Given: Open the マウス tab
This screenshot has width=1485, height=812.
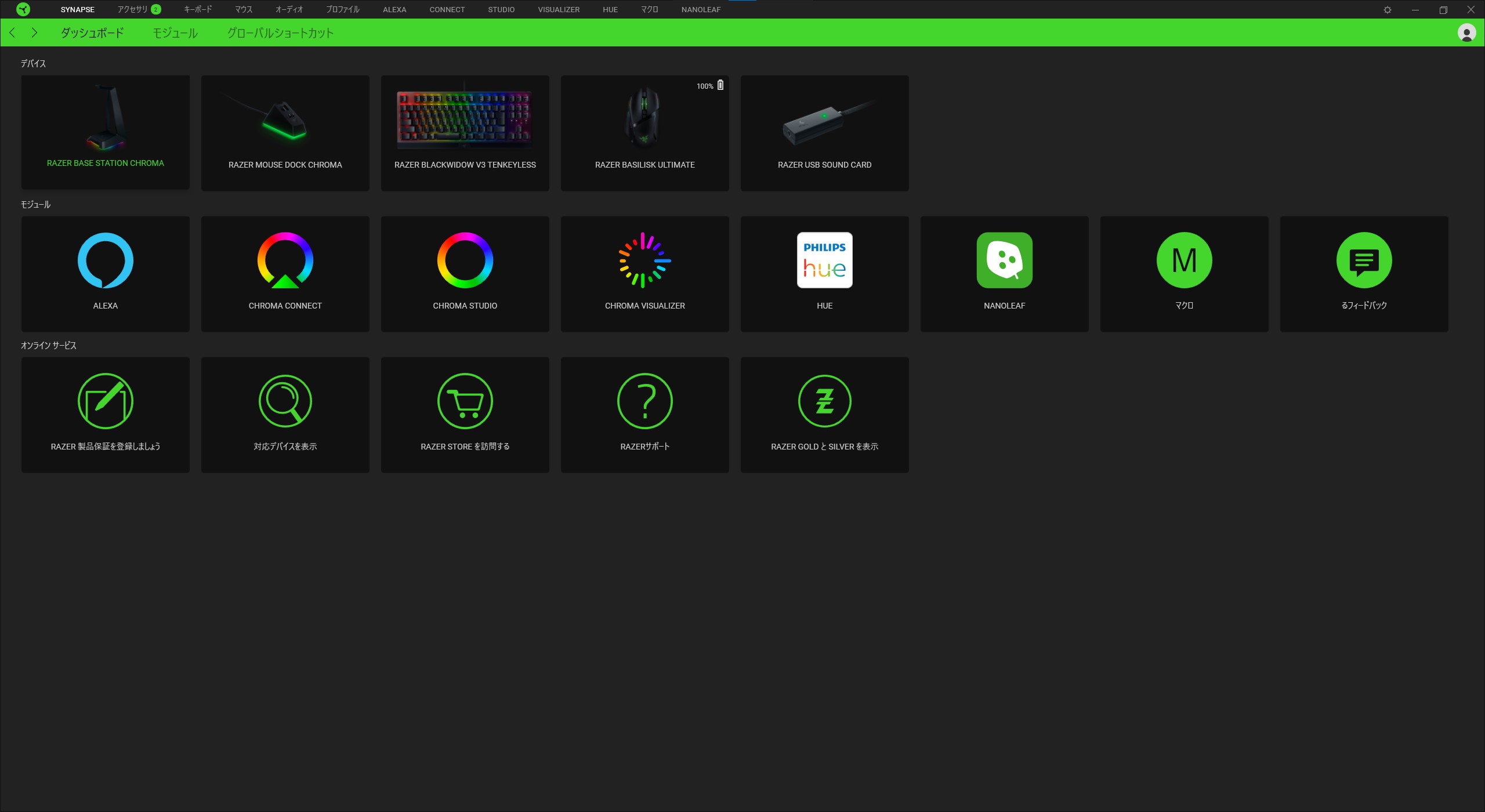Looking at the screenshot, I should pyautogui.click(x=244, y=9).
